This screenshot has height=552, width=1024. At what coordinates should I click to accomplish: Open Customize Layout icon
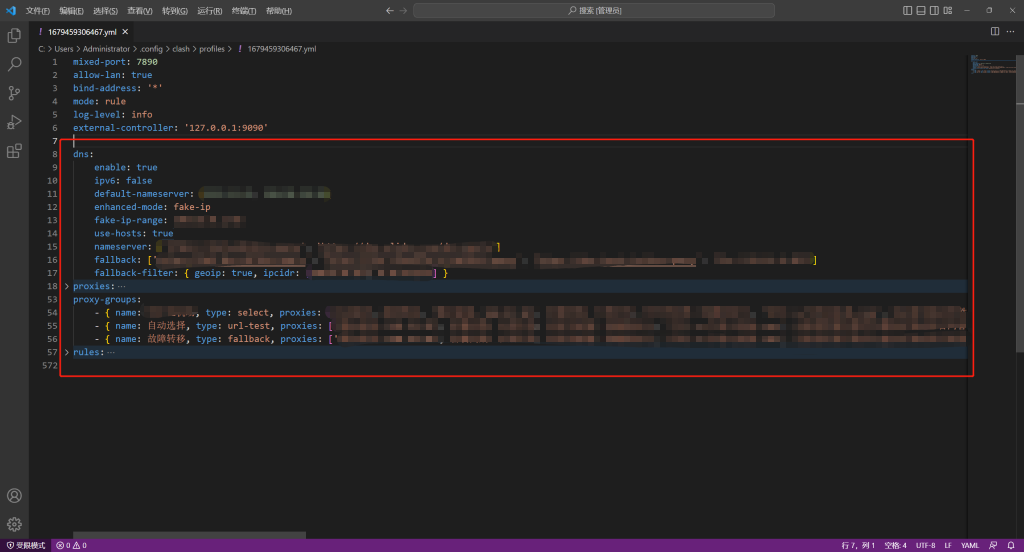point(948,10)
